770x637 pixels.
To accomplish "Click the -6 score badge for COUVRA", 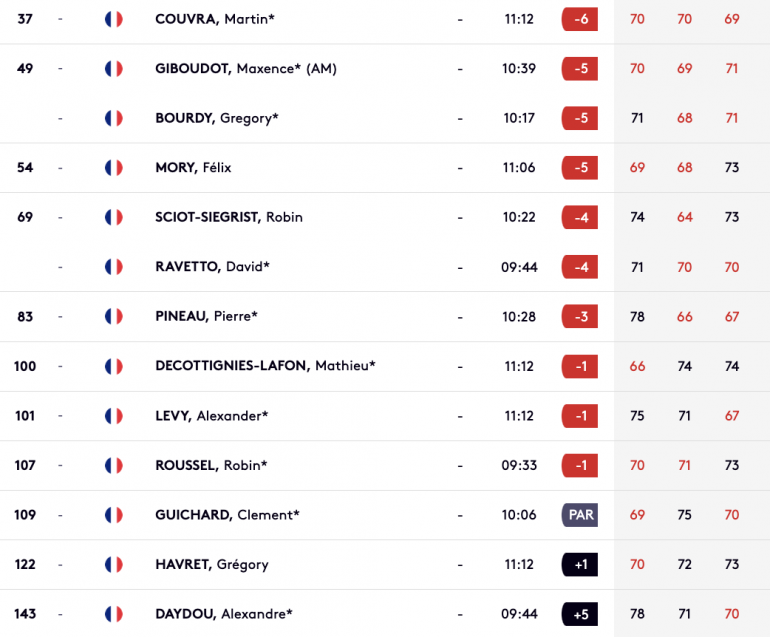I will (x=580, y=19).
